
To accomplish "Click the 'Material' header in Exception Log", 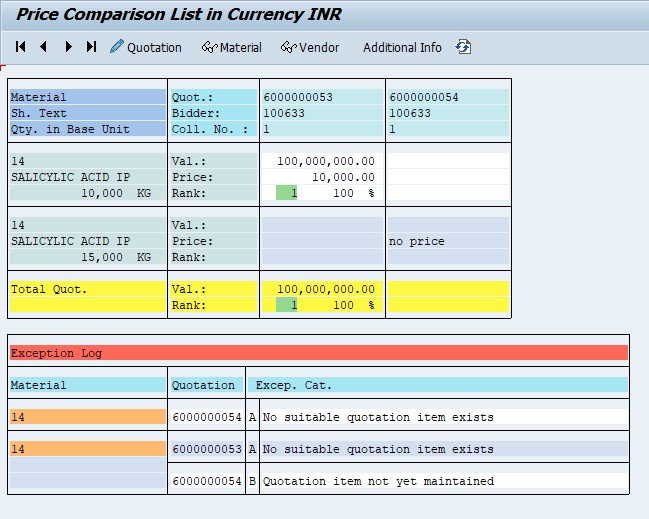I will tap(88, 385).
